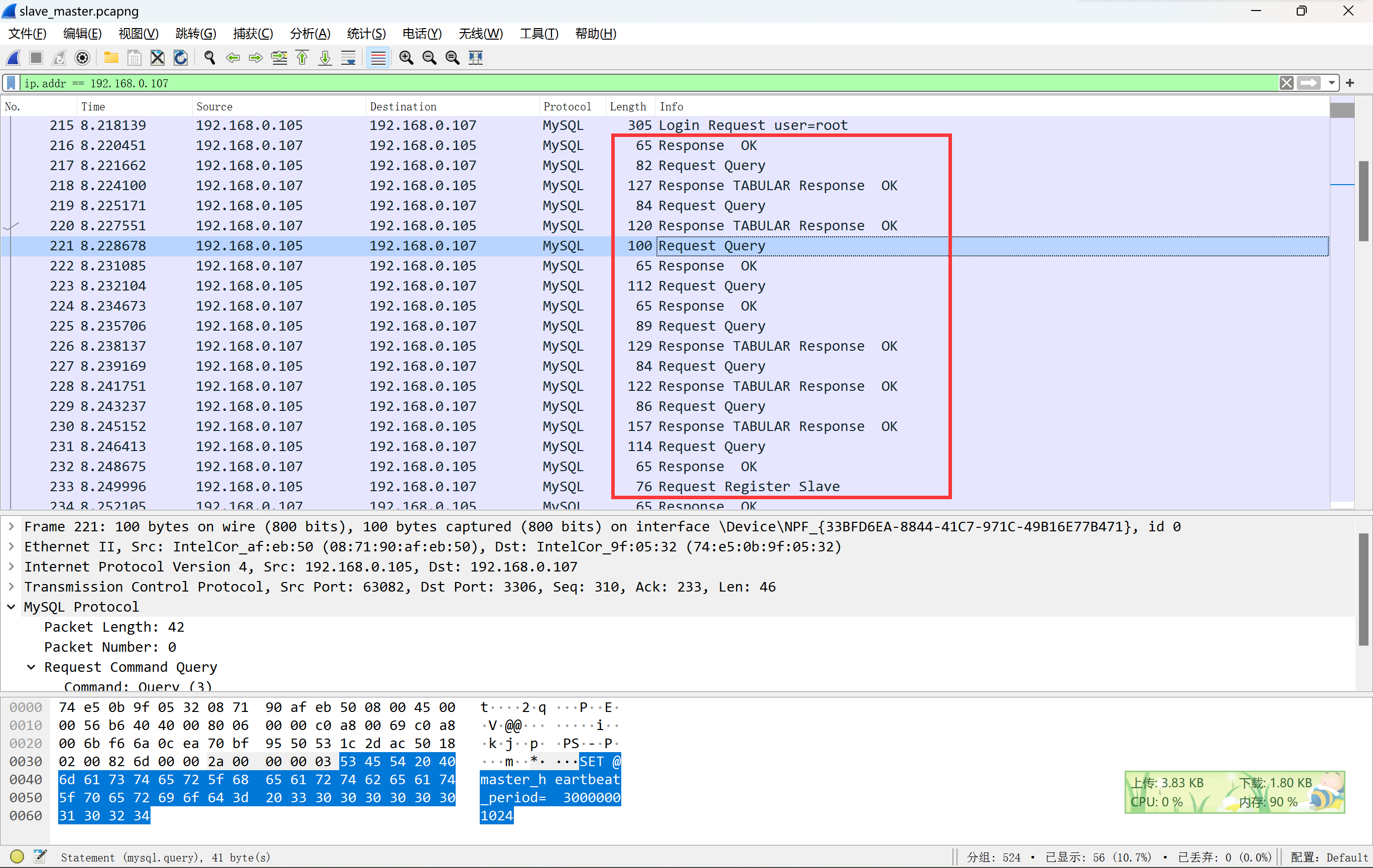Open the 分析(A) menu

point(310,34)
